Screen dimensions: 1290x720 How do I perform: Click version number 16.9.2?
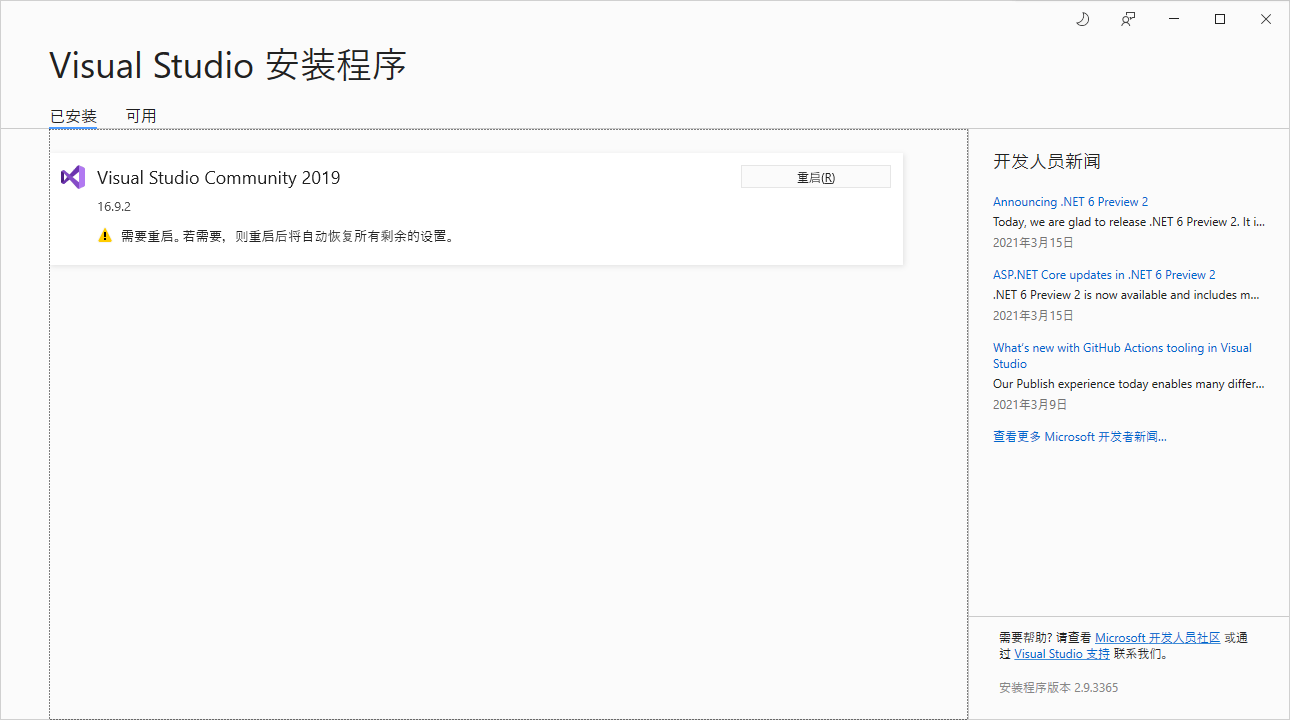114,207
